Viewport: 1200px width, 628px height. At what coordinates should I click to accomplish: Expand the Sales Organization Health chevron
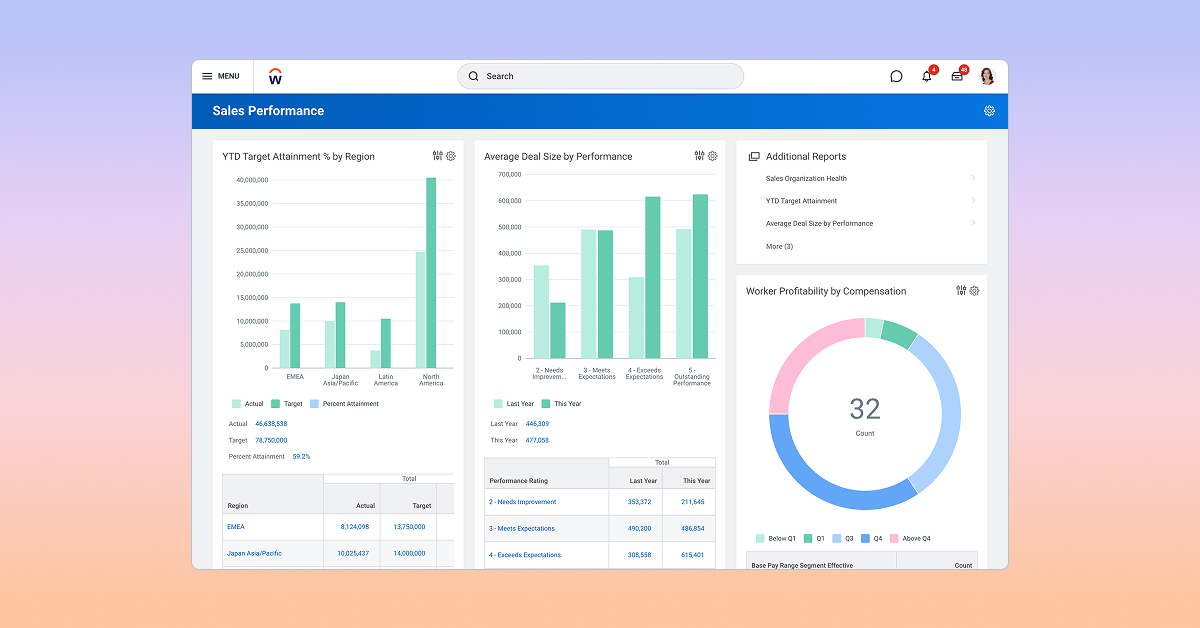click(x=973, y=178)
